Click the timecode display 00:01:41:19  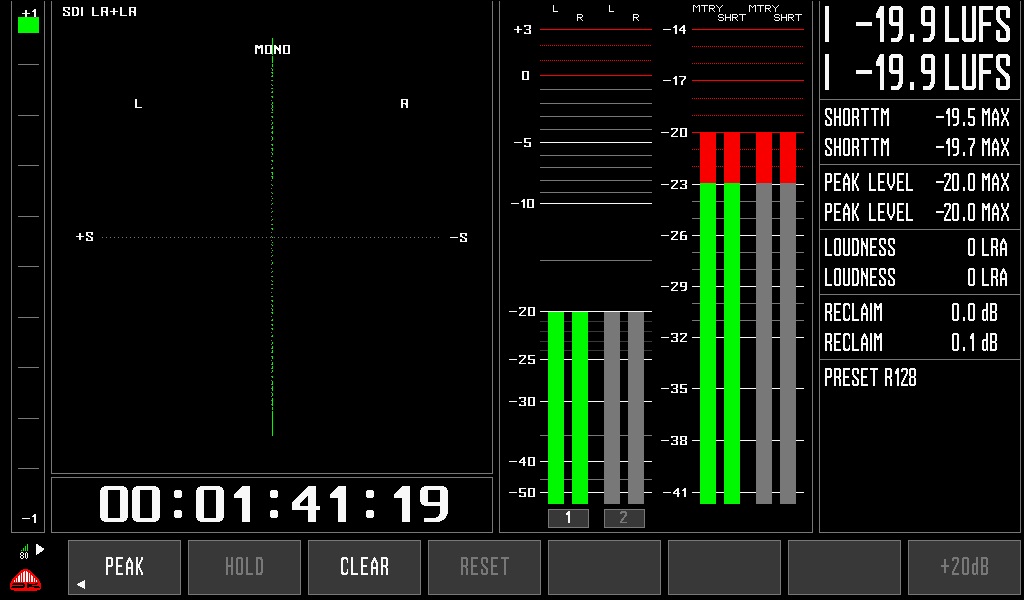272,502
